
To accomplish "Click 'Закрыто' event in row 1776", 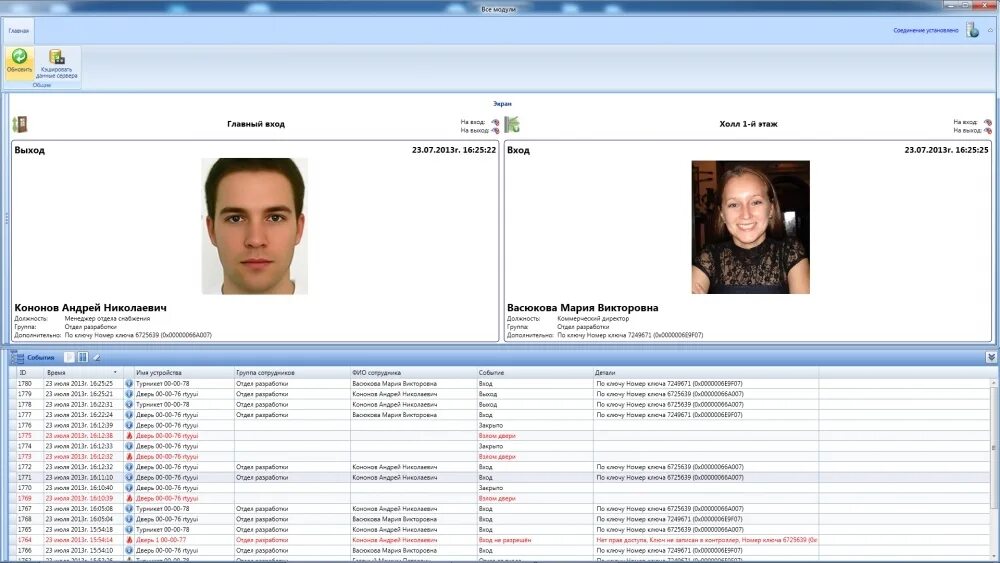I will tap(490, 425).
